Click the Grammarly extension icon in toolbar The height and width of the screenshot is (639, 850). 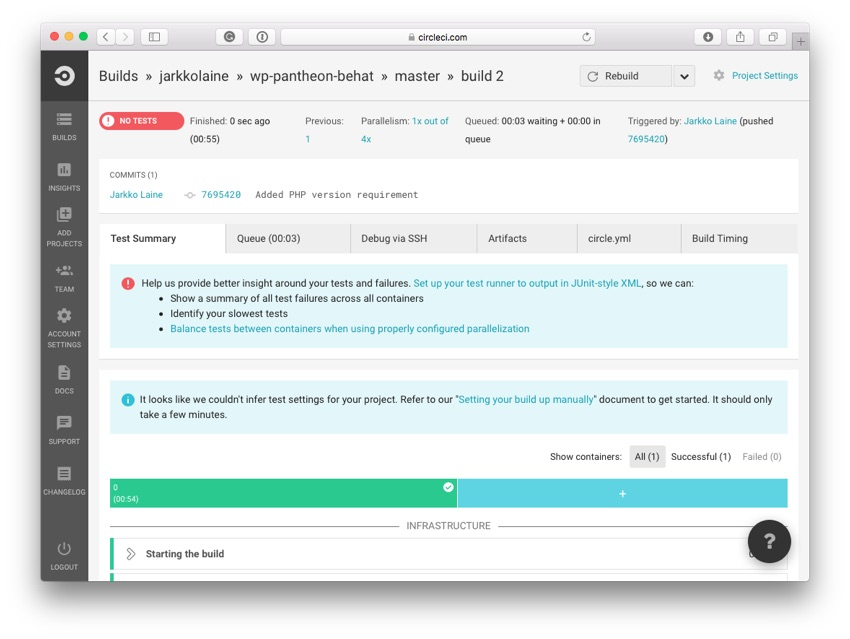click(229, 37)
